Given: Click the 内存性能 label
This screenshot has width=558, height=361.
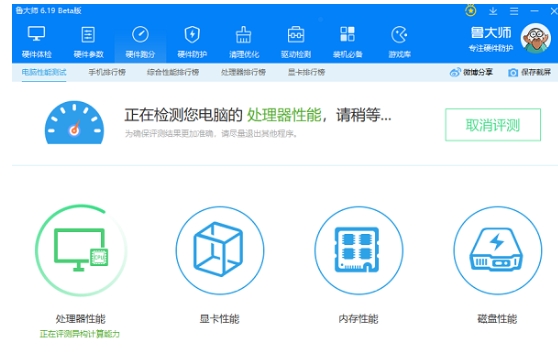Looking at the screenshot, I should pyautogui.click(x=358, y=319).
